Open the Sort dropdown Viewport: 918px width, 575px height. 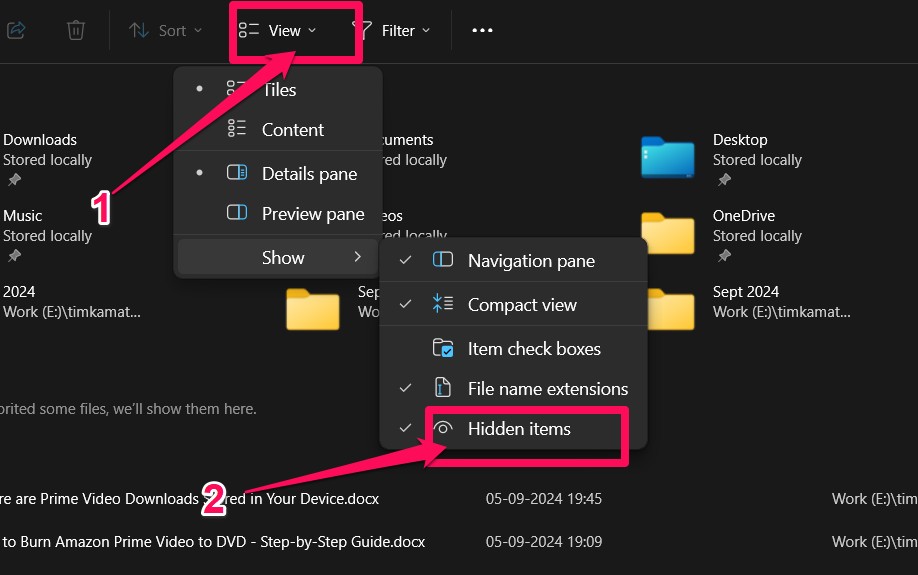tap(166, 30)
